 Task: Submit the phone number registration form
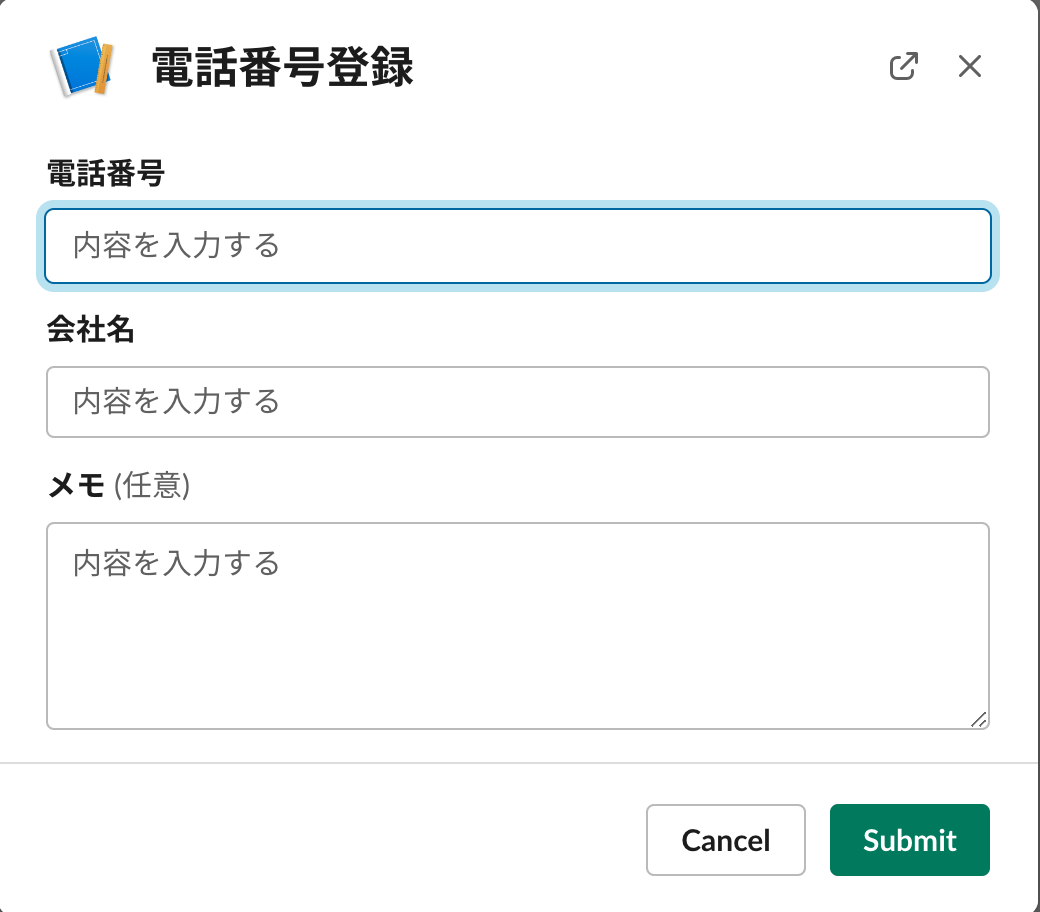(x=909, y=840)
